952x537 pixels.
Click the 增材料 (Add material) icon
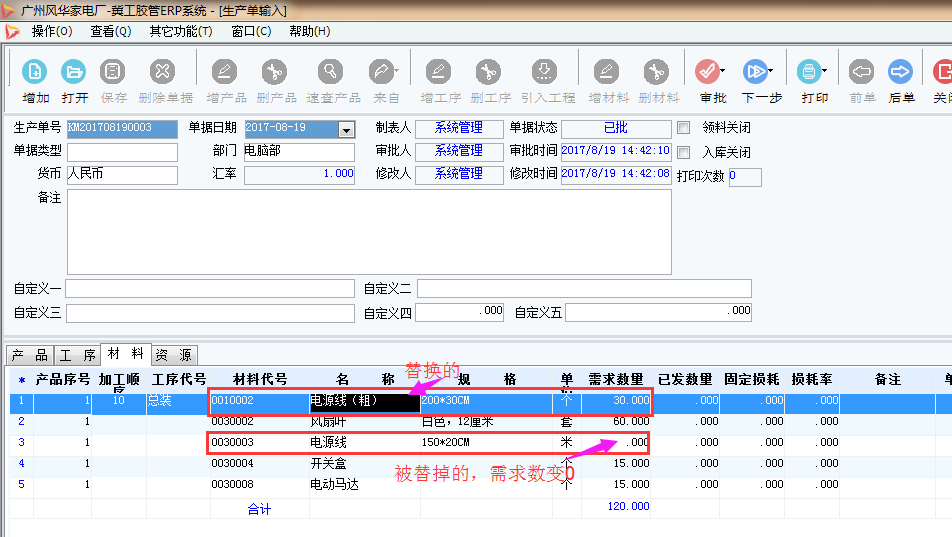coord(607,72)
